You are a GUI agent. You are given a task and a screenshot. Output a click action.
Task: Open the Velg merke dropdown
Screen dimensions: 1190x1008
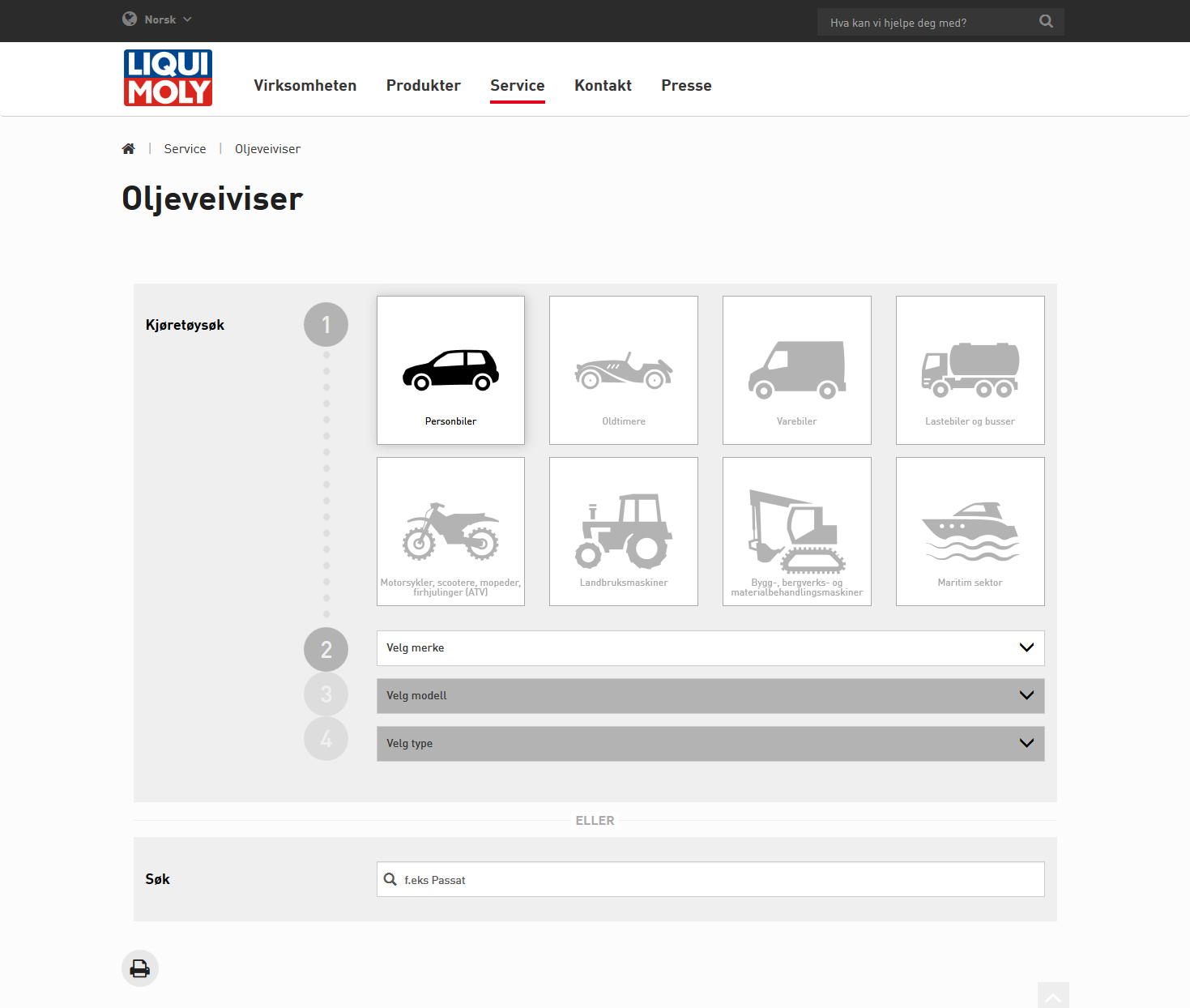coord(710,648)
